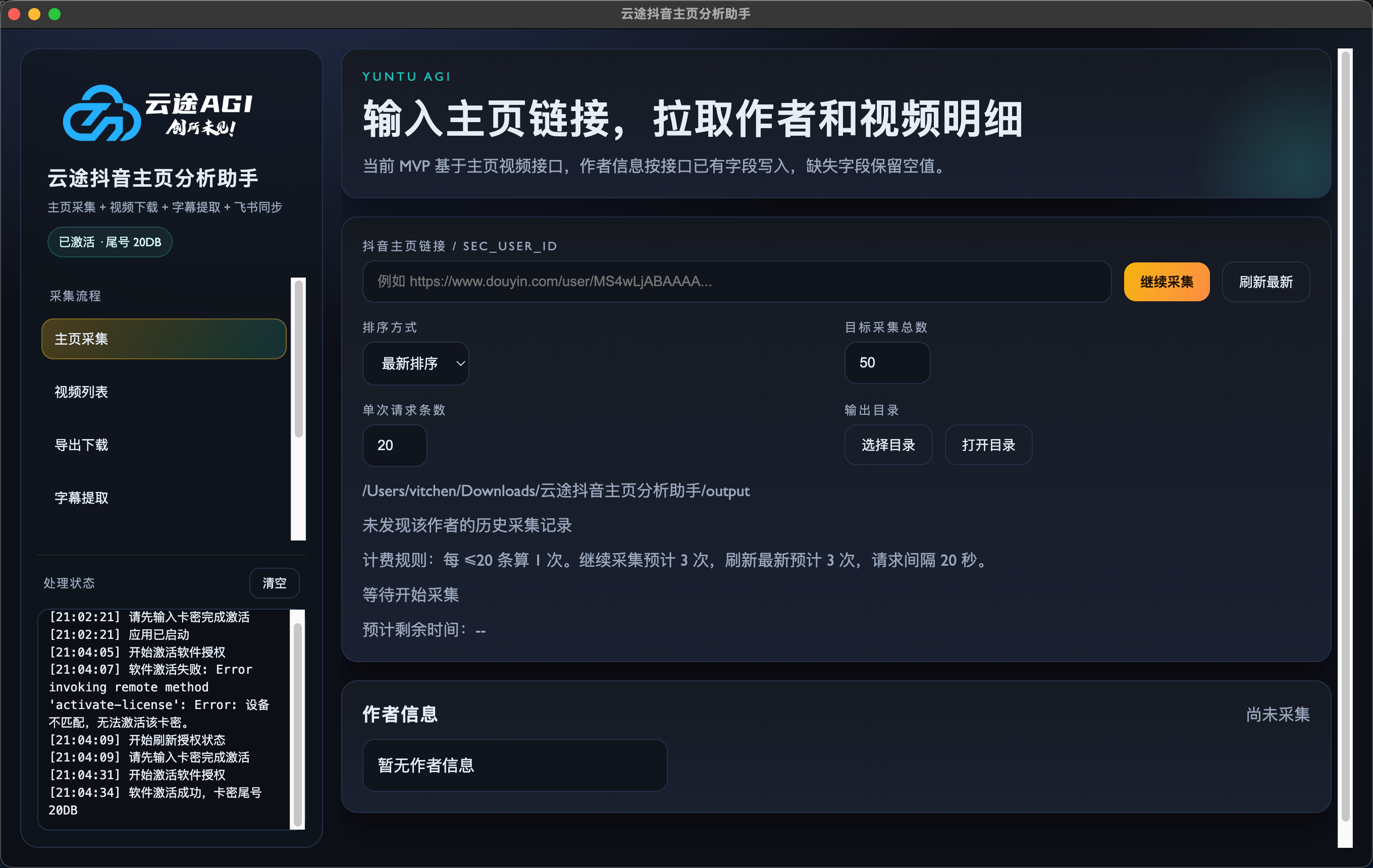Image resolution: width=1373 pixels, height=868 pixels.
Task: Click the green zoom traffic light
Action: [x=54, y=14]
